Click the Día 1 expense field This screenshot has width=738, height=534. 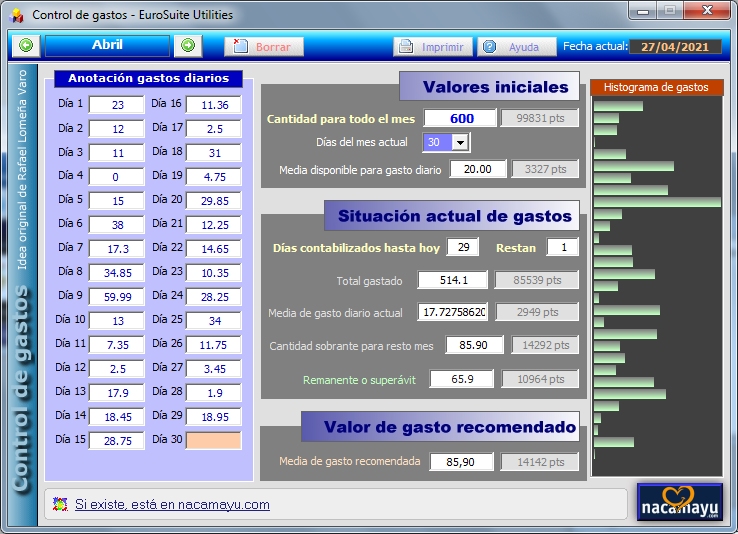click(x=116, y=105)
